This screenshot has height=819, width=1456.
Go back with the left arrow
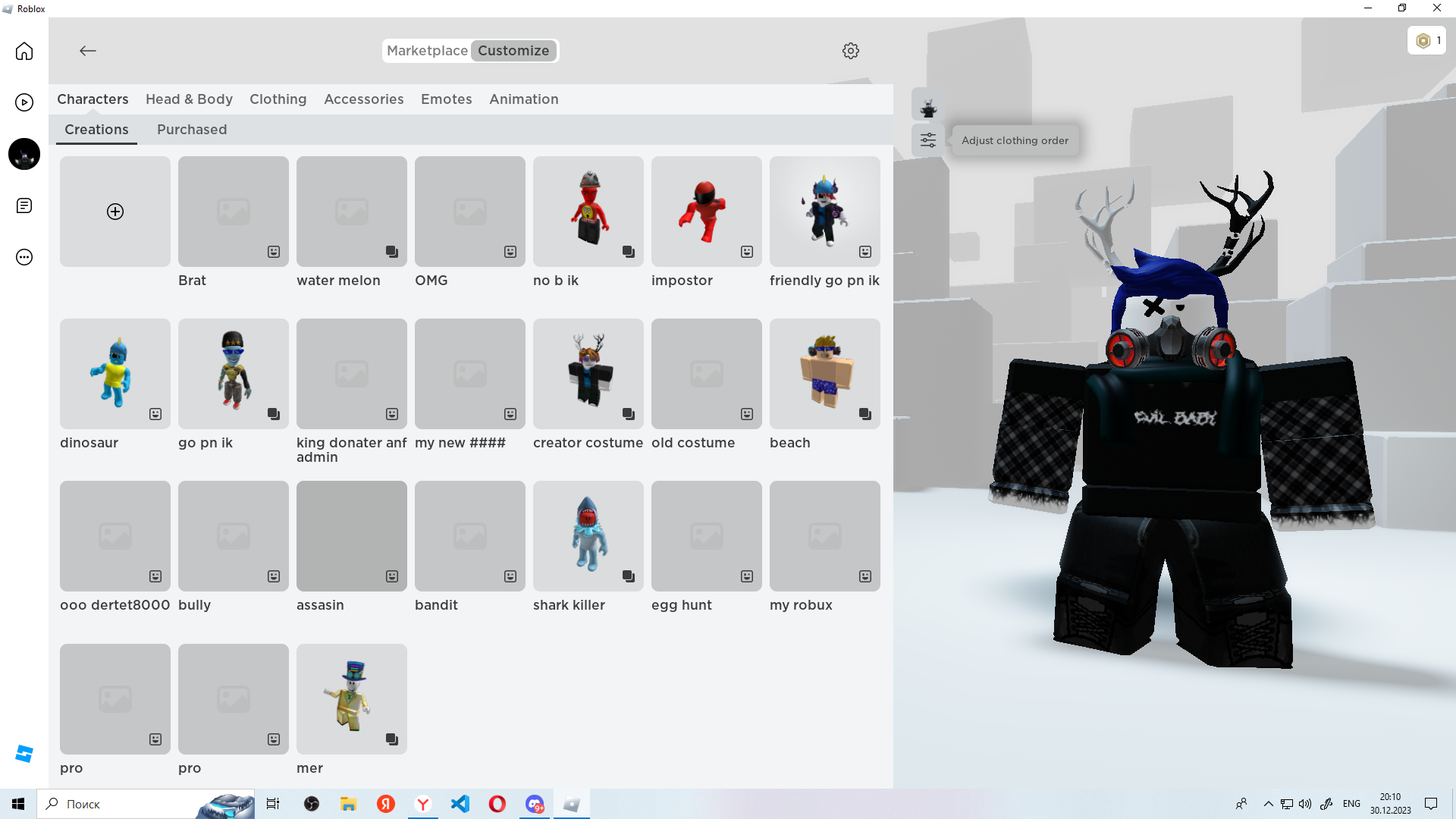pyautogui.click(x=88, y=51)
